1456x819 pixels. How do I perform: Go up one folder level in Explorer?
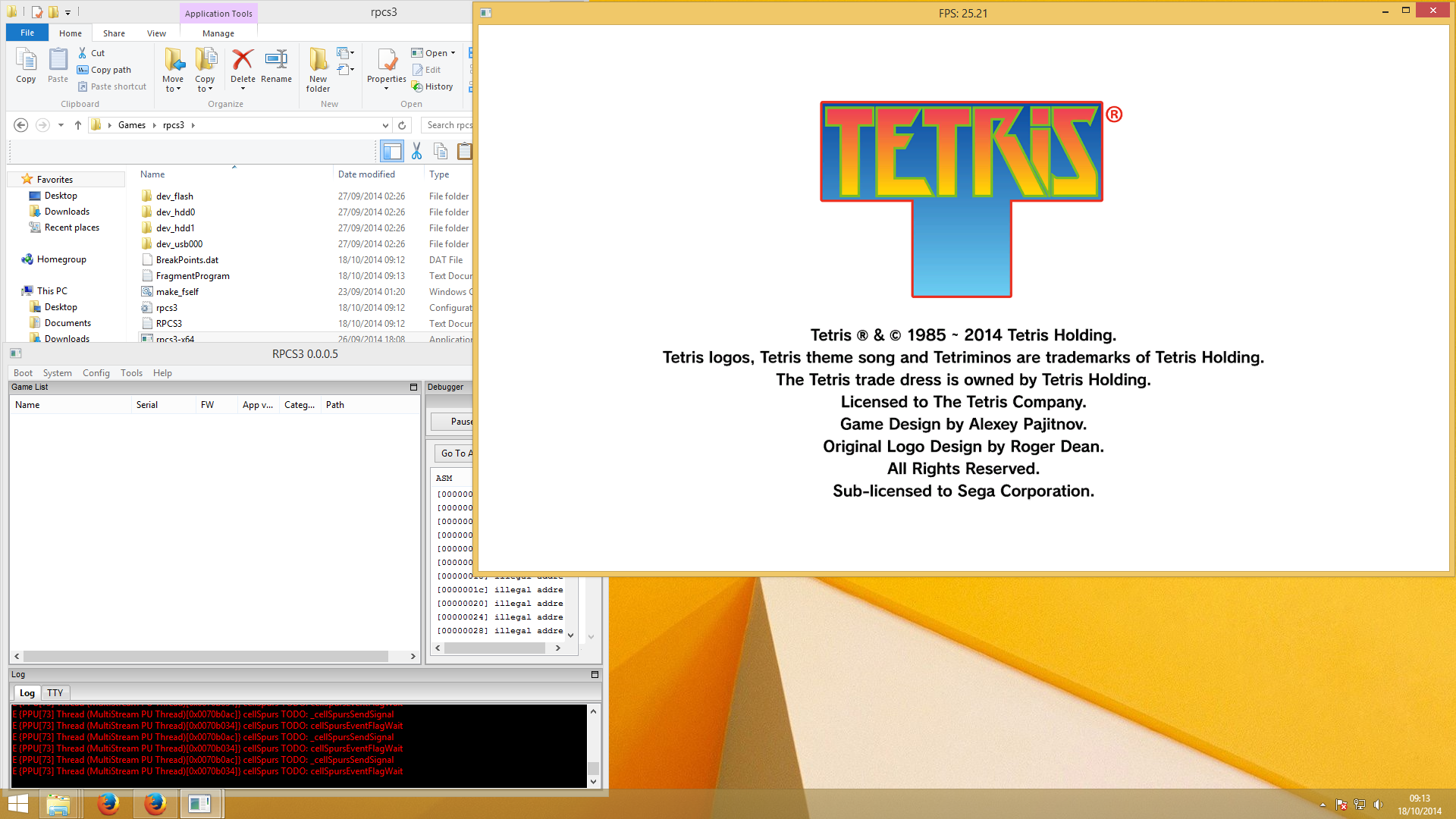click(x=78, y=125)
